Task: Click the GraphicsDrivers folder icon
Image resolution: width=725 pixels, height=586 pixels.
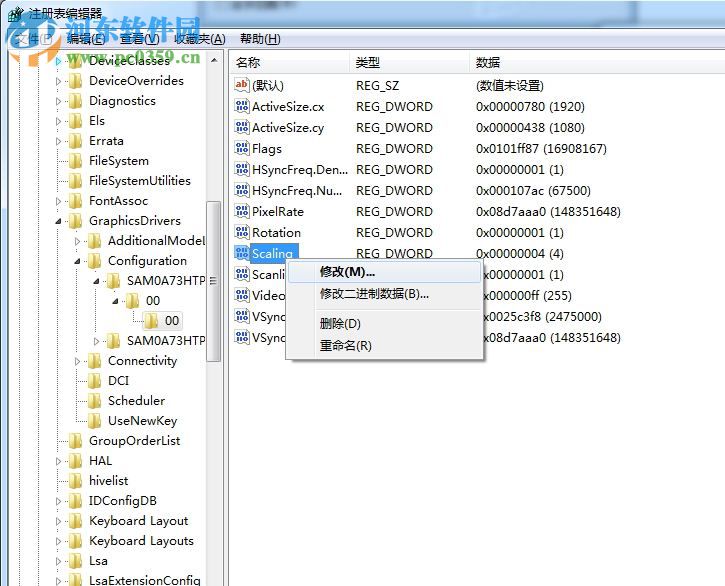Action: (x=75, y=221)
